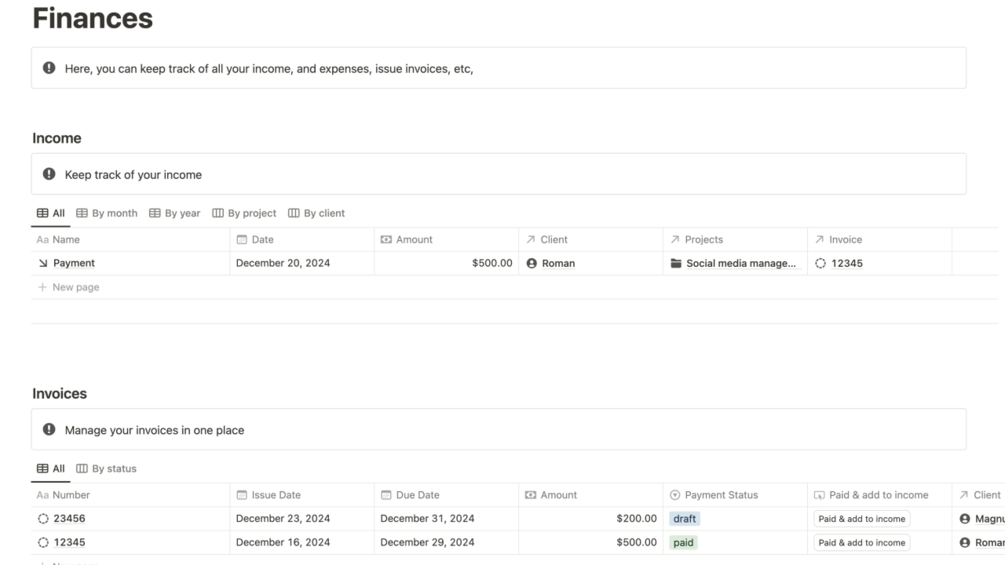Click the December 31, 2024 due date cell
This screenshot has width=1005, height=565.
point(427,519)
